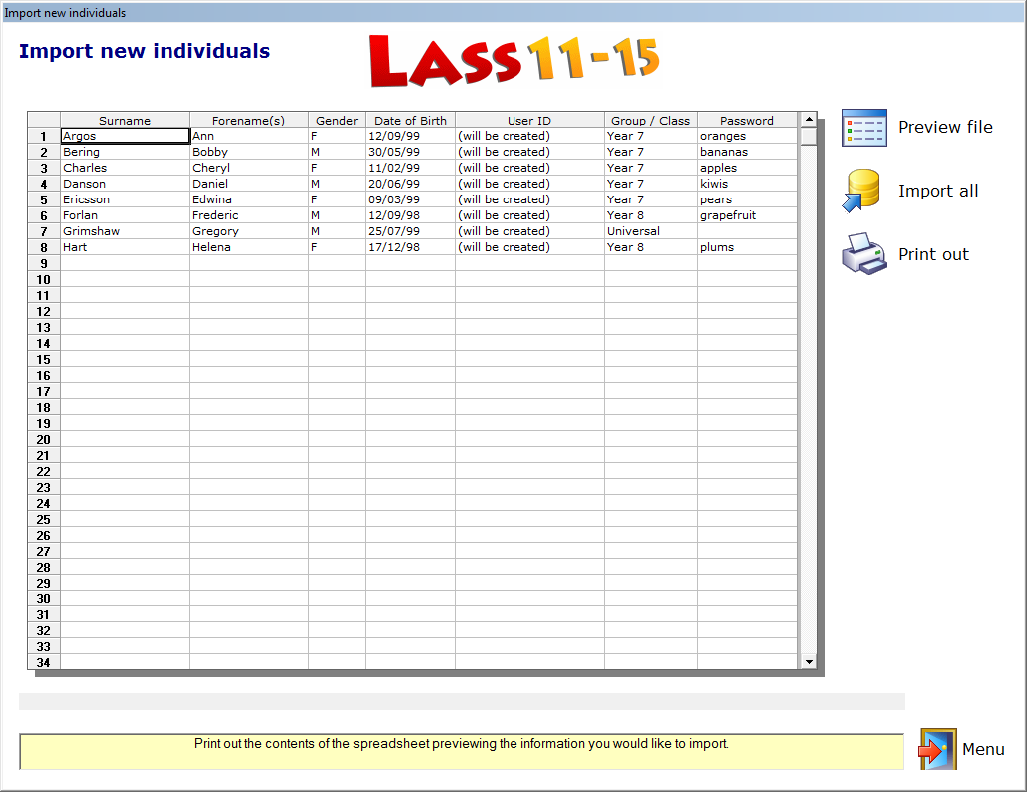Screen dimensions: 1027x792
Task: Select the Password column header
Action: click(747, 120)
